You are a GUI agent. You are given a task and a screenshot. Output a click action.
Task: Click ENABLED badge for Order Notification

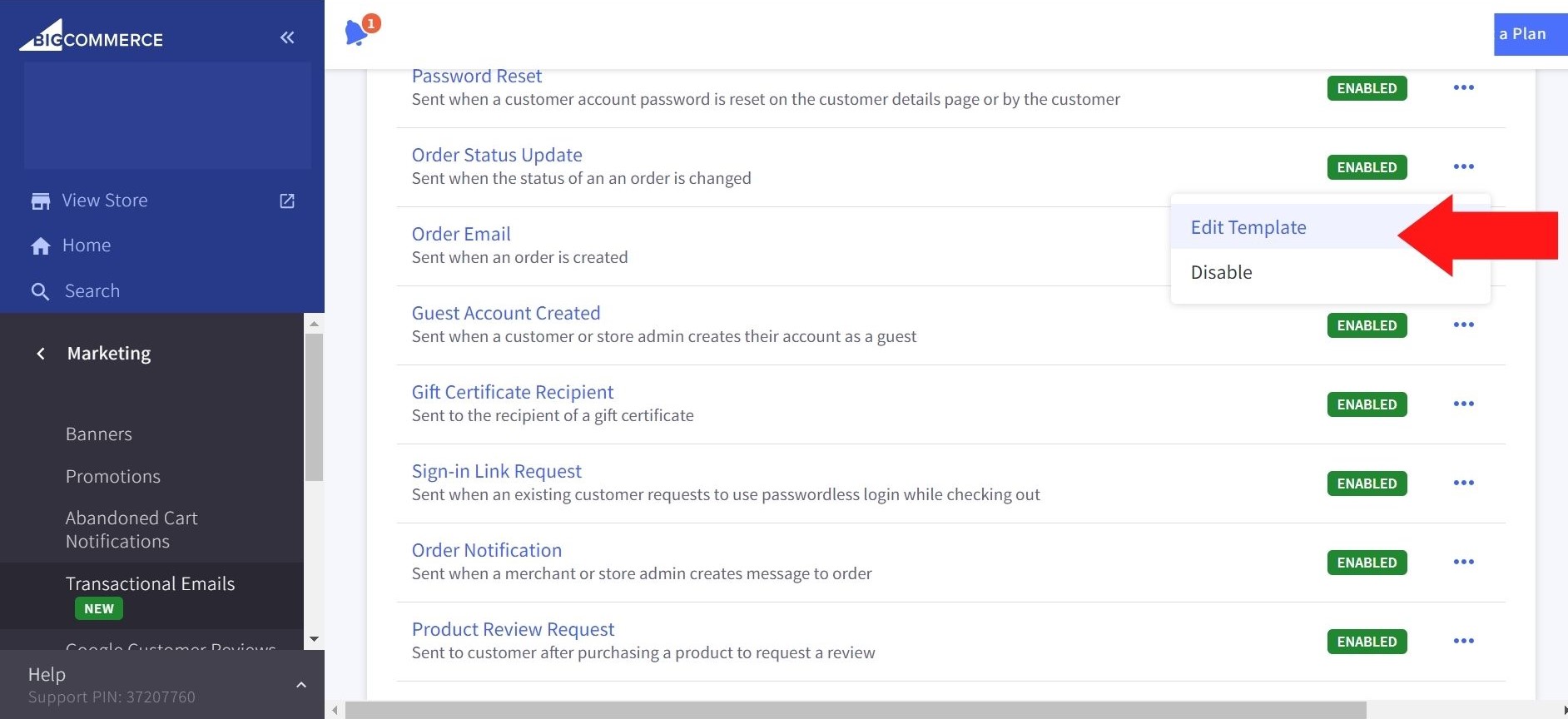[x=1367, y=563]
